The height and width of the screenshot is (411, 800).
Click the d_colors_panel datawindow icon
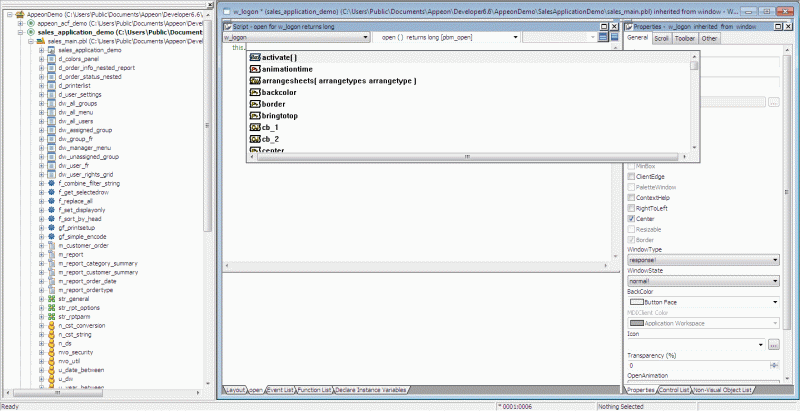51,59
